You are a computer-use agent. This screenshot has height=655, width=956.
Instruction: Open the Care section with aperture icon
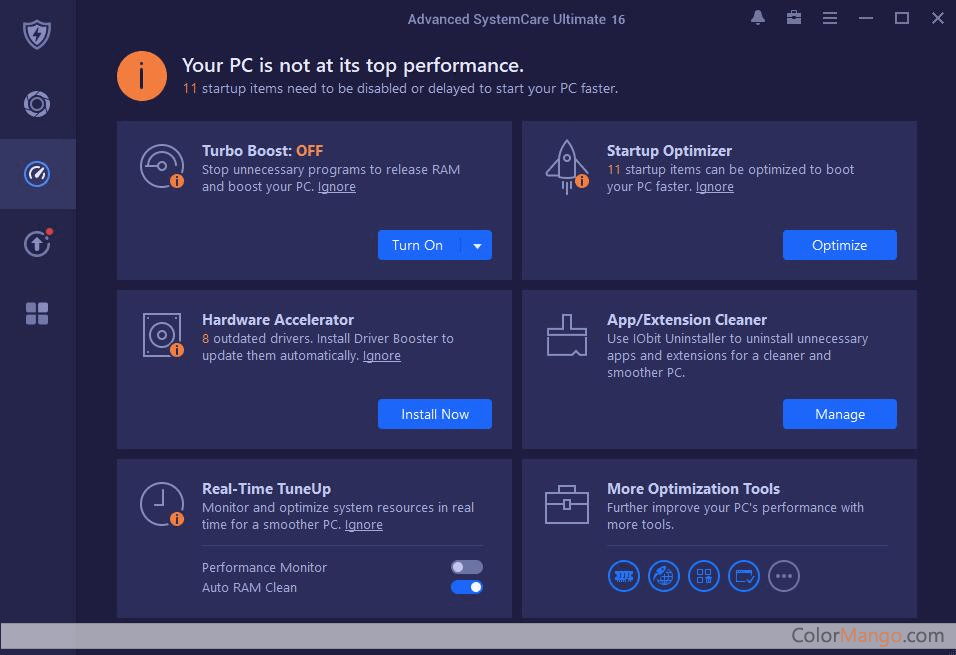(x=37, y=104)
